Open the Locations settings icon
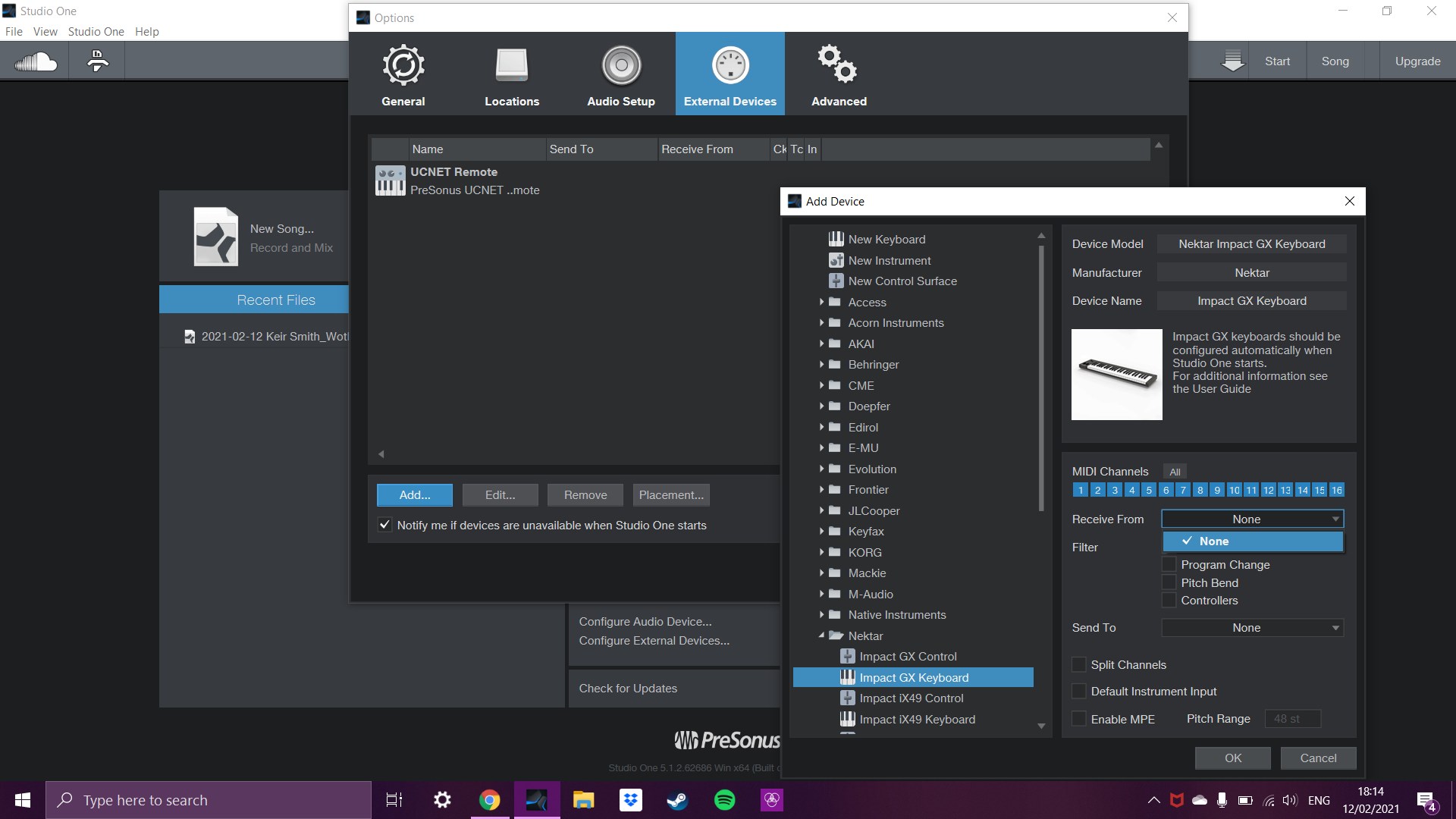Viewport: 1456px width, 819px height. click(x=512, y=66)
